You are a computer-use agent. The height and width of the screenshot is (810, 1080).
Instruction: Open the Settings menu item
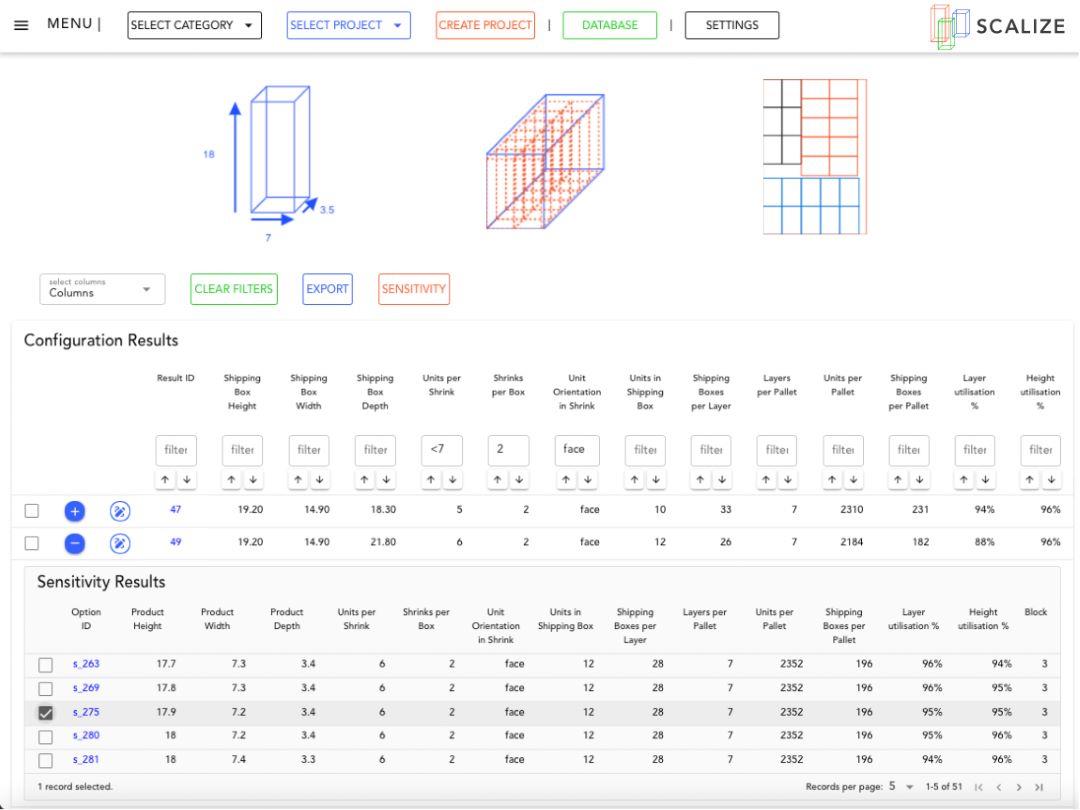(x=731, y=25)
